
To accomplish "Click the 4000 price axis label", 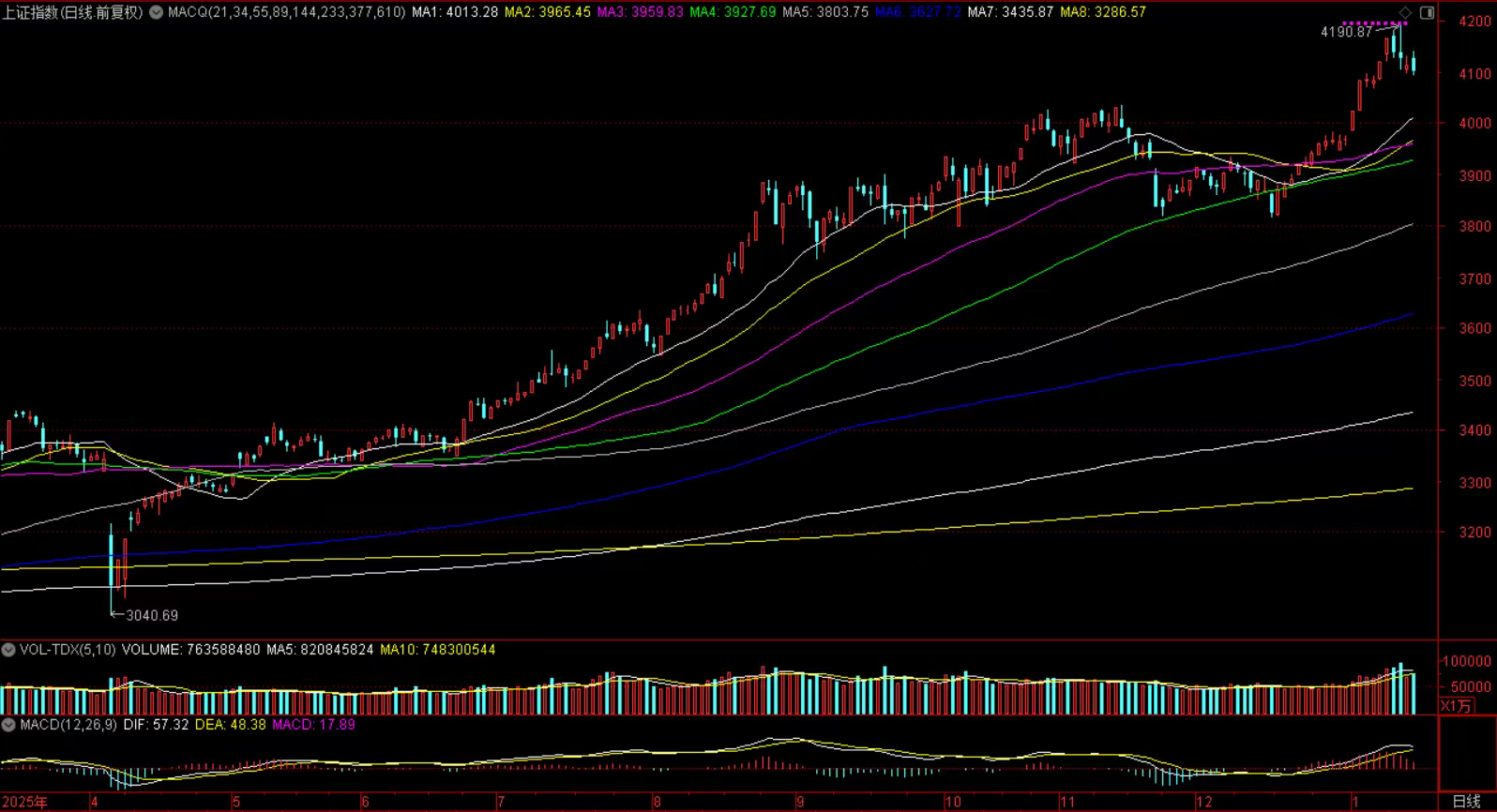I will (1475, 123).
